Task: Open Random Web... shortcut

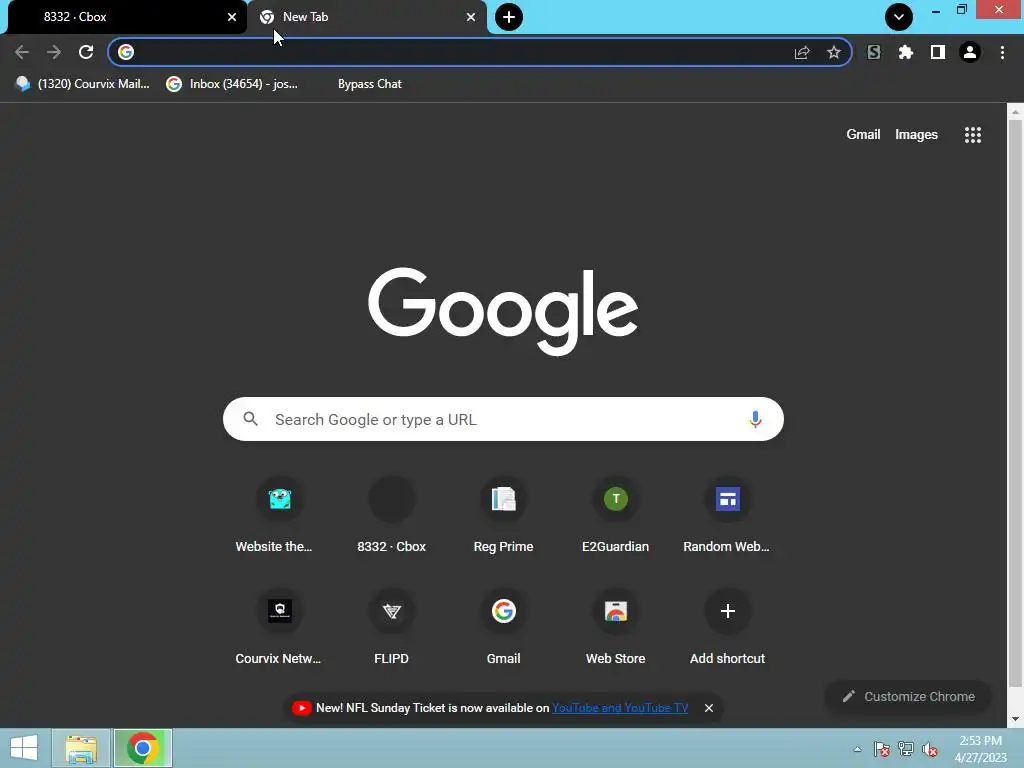Action: coord(728,516)
